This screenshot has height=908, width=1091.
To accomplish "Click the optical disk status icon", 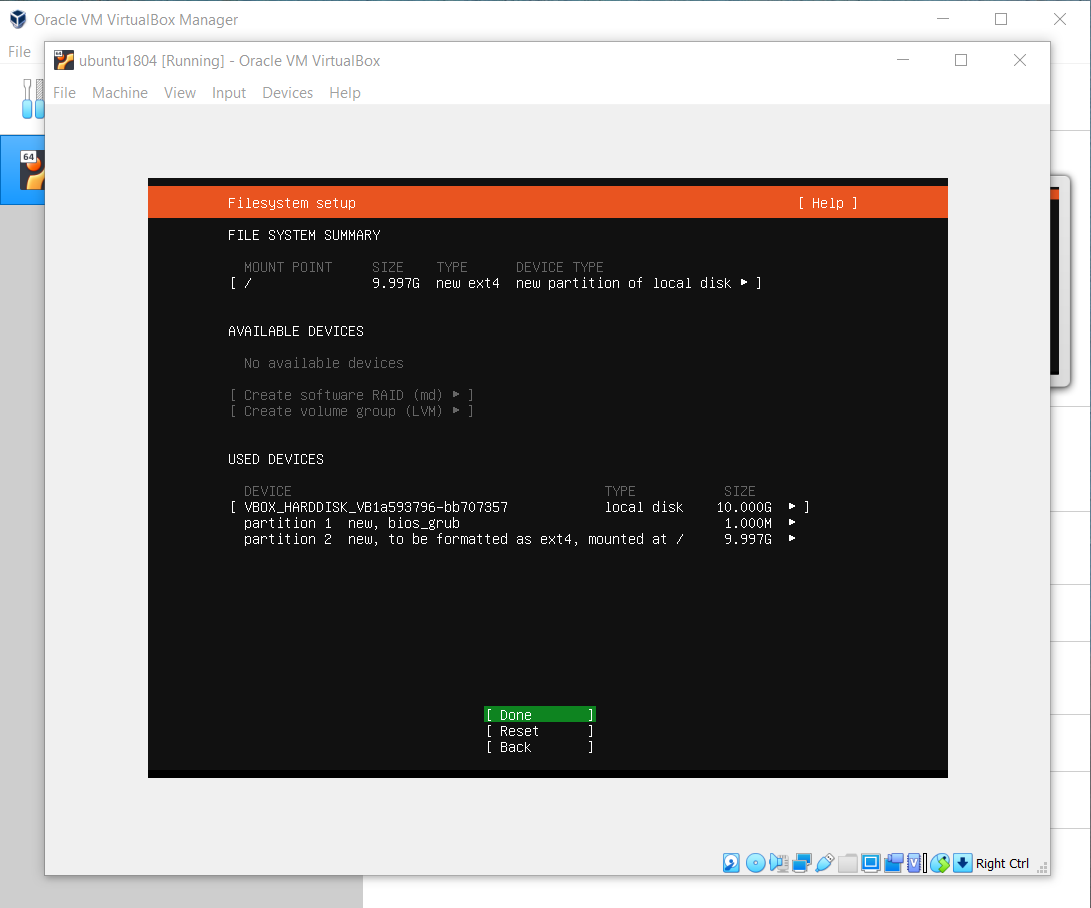I will pos(756,863).
